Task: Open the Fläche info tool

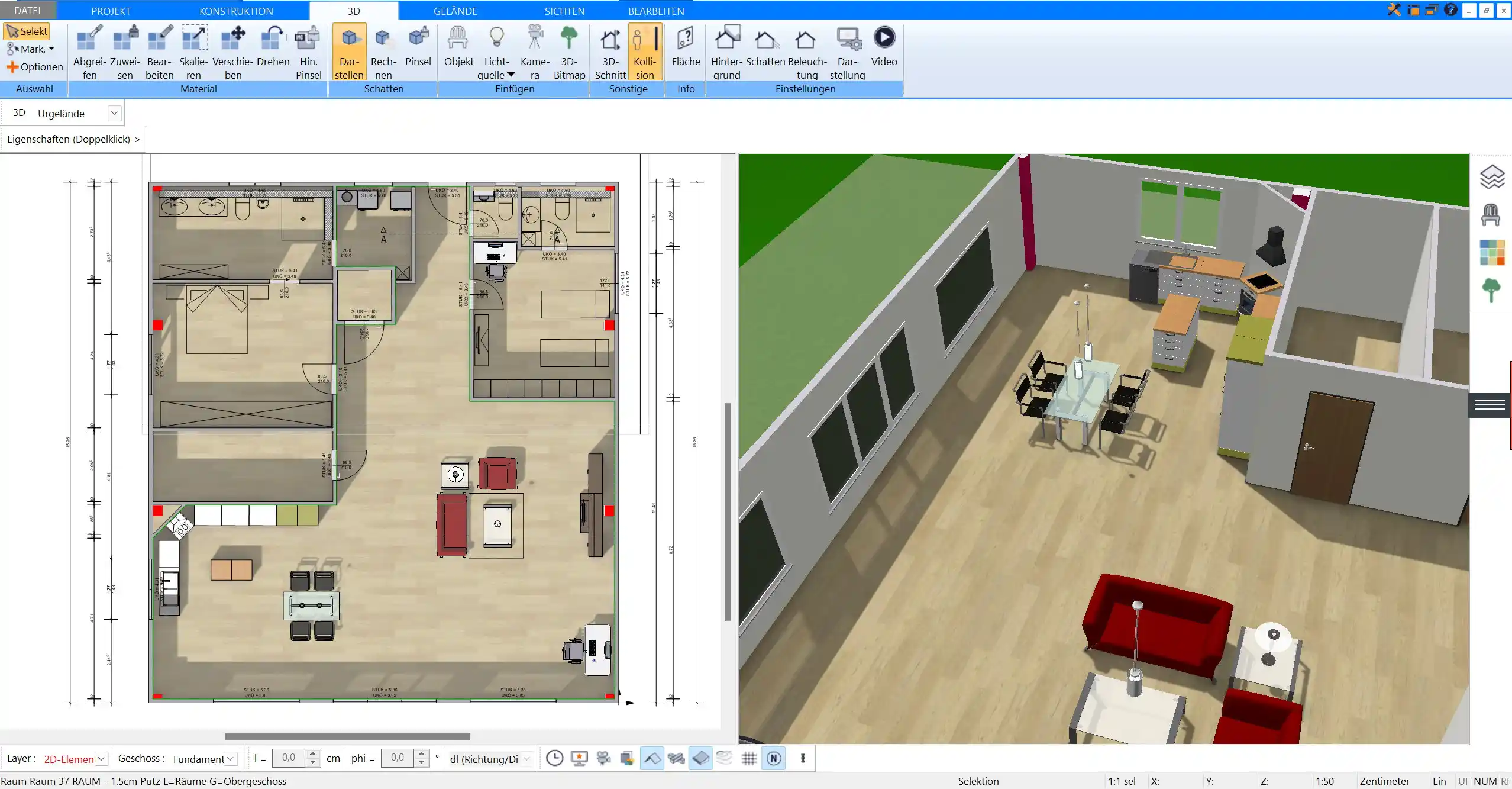Action: tap(686, 46)
